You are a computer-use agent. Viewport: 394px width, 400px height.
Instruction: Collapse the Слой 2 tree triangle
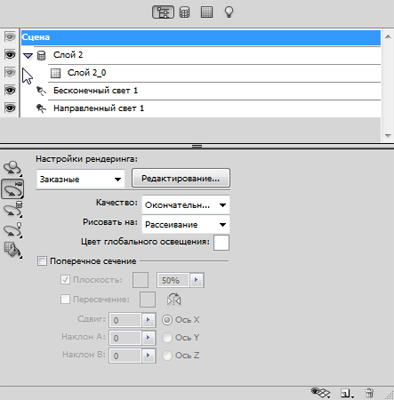(x=28, y=56)
